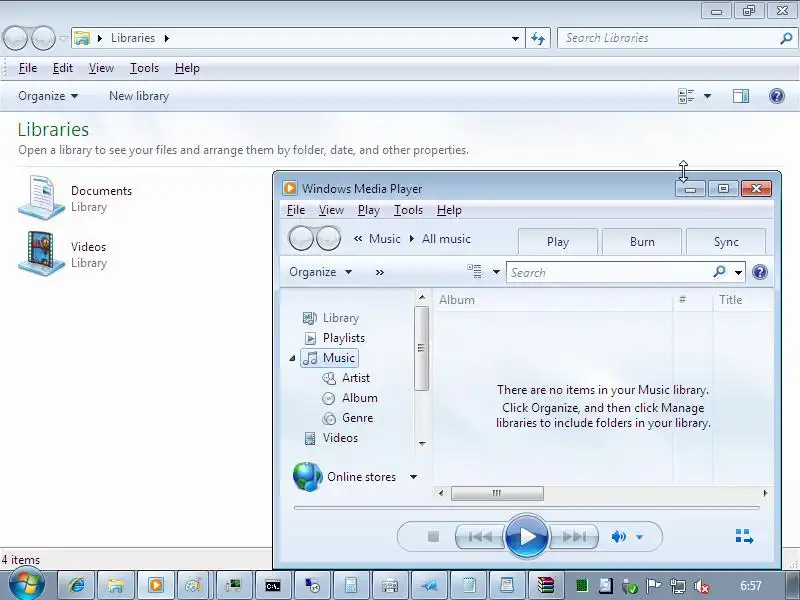The image size is (800, 600).
Task: Expand breadcrumb chevron before Music
Action: (358, 239)
